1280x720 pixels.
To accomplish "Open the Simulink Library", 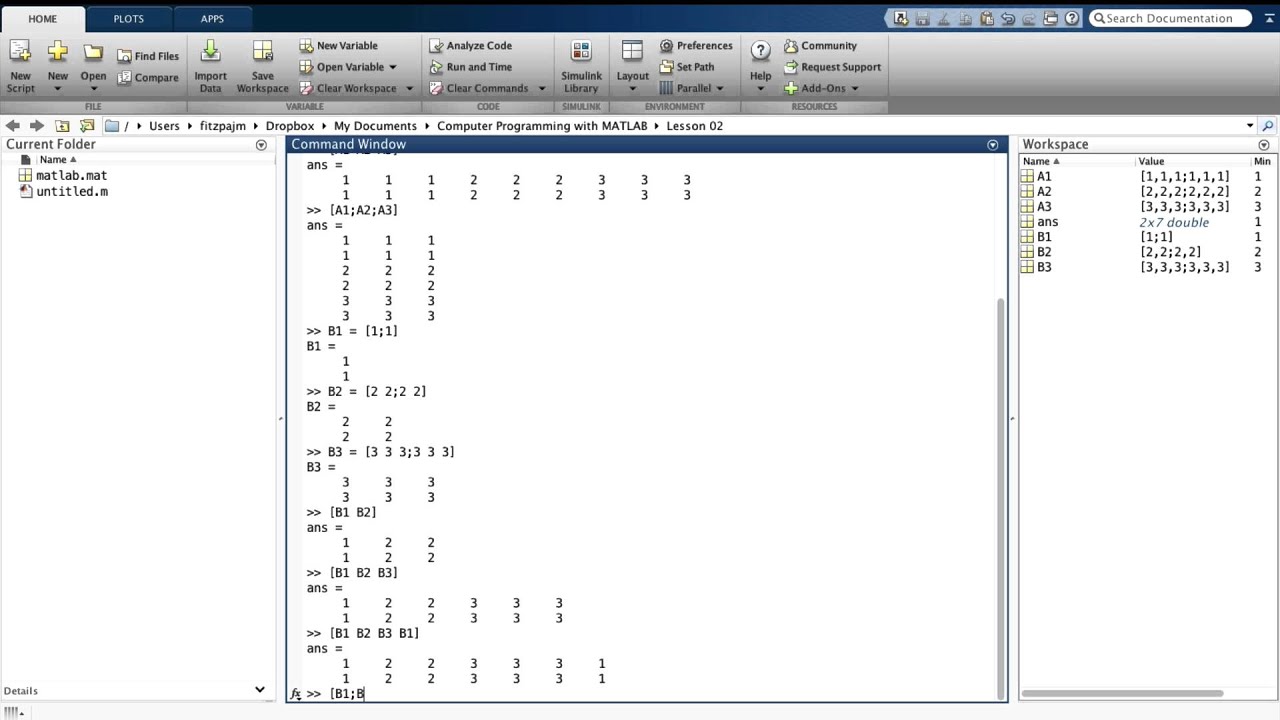I will (581, 67).
